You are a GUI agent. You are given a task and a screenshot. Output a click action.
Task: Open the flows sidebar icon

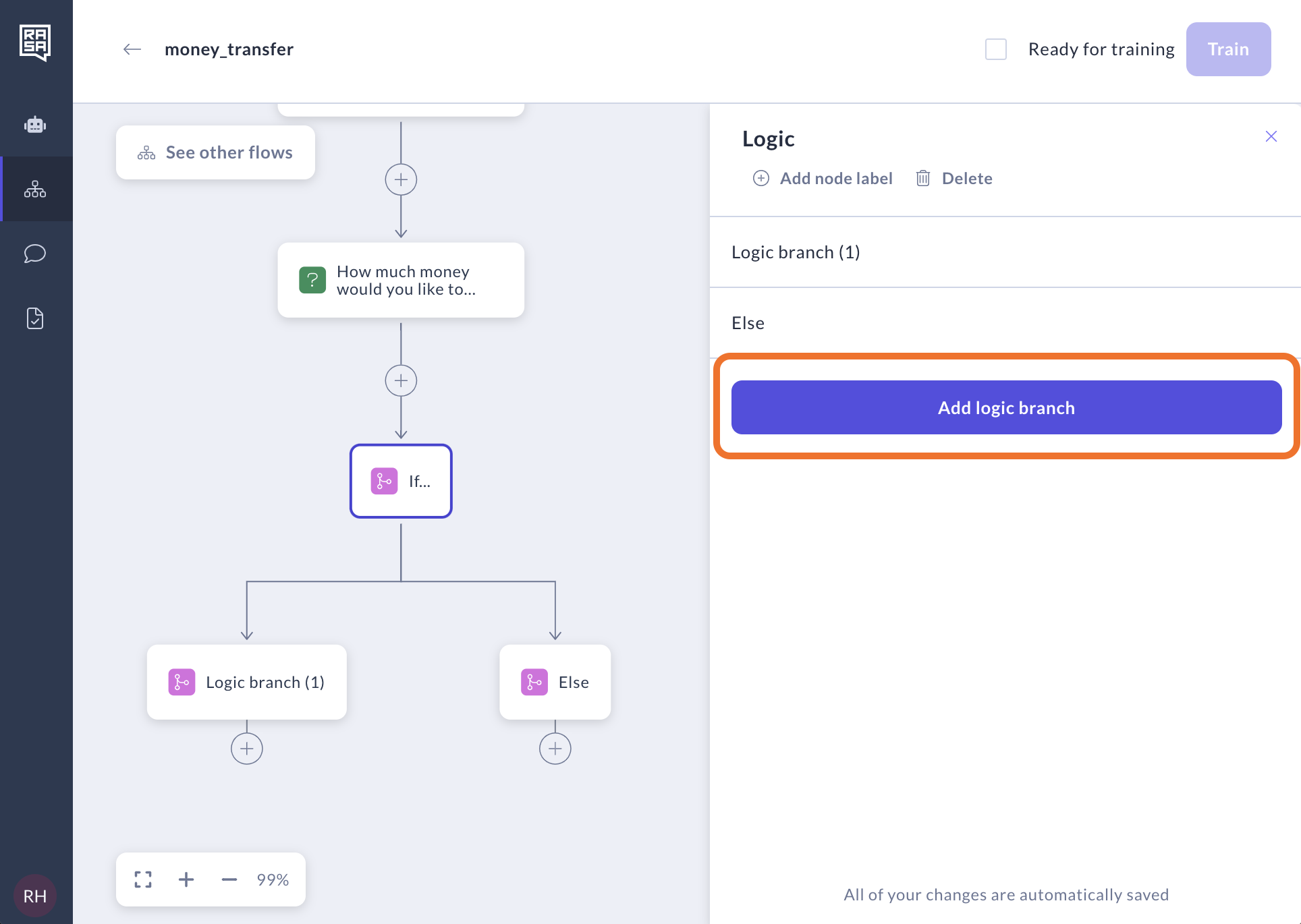coord(35,189)
